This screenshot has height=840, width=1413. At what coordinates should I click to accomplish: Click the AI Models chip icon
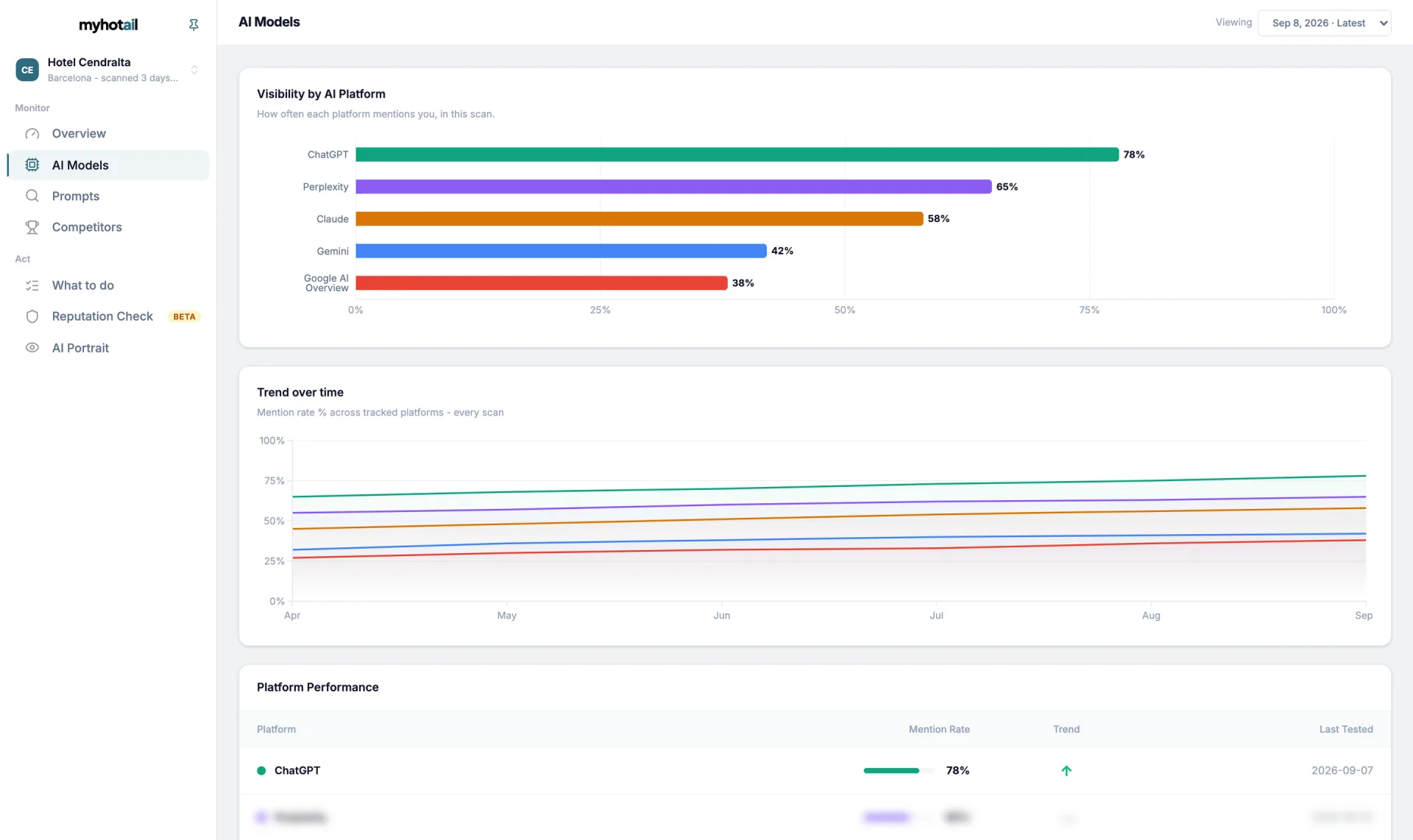[32, 165]
